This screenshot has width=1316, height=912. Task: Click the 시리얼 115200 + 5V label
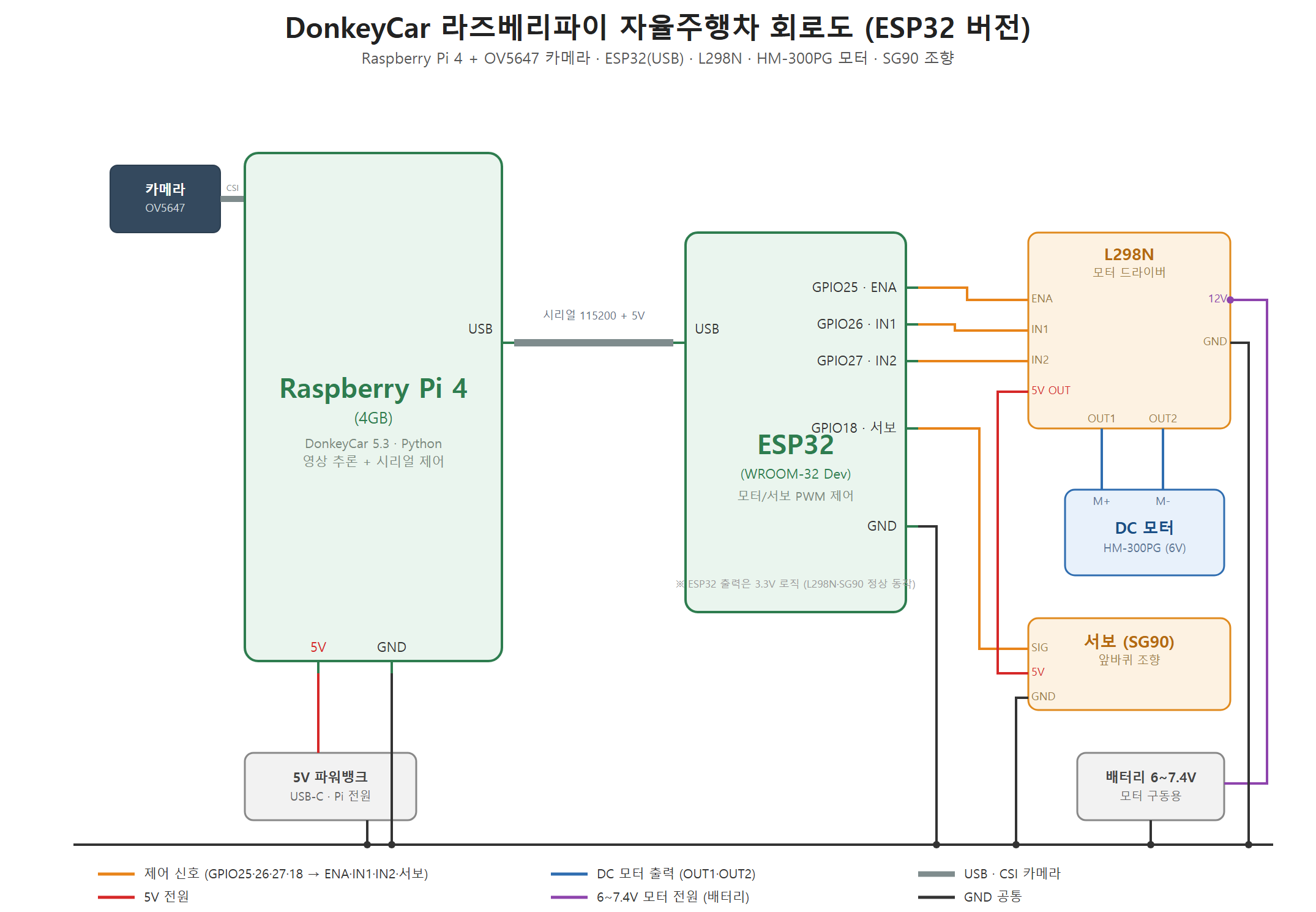[x=594, y=315]
